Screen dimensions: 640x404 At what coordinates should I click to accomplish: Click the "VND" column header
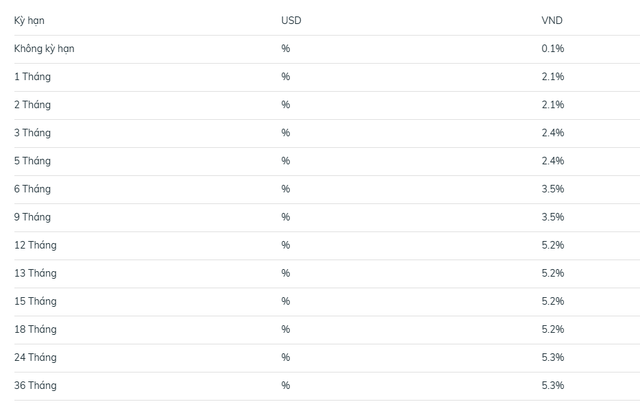pyautogui.click(x=553, y=20)
